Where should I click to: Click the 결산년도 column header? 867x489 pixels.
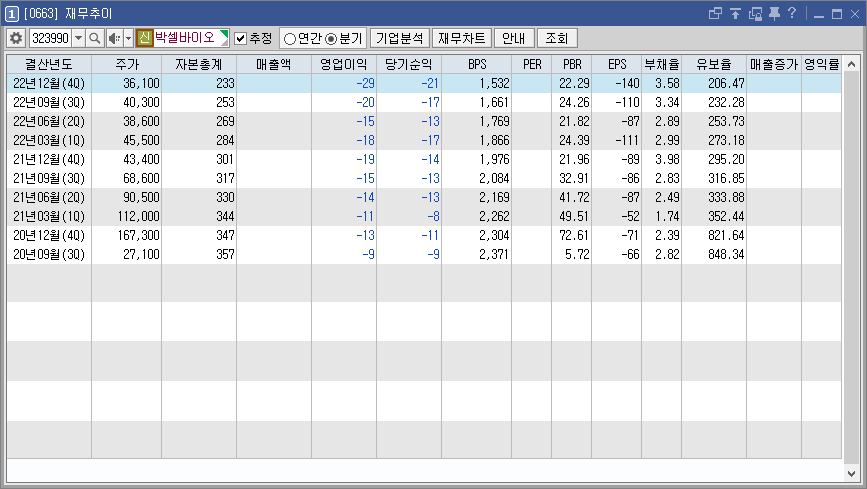coord(49,64)
